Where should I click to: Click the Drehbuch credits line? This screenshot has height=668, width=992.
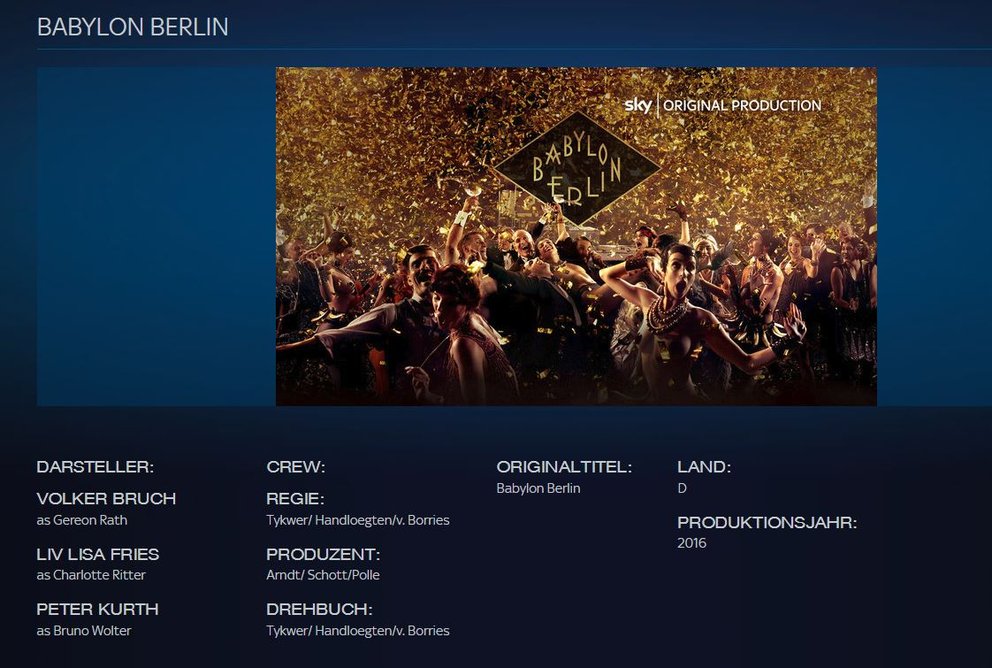pos(358,631)
